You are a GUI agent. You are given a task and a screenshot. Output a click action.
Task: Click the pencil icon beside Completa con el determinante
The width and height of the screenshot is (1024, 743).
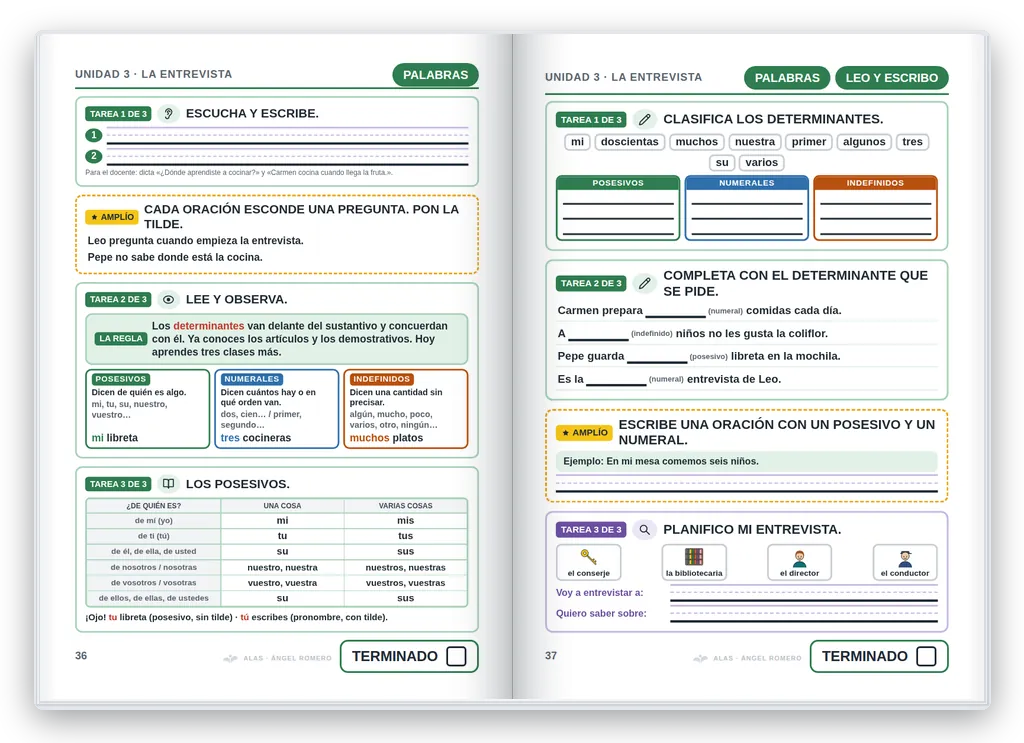[x=645, y=283]
